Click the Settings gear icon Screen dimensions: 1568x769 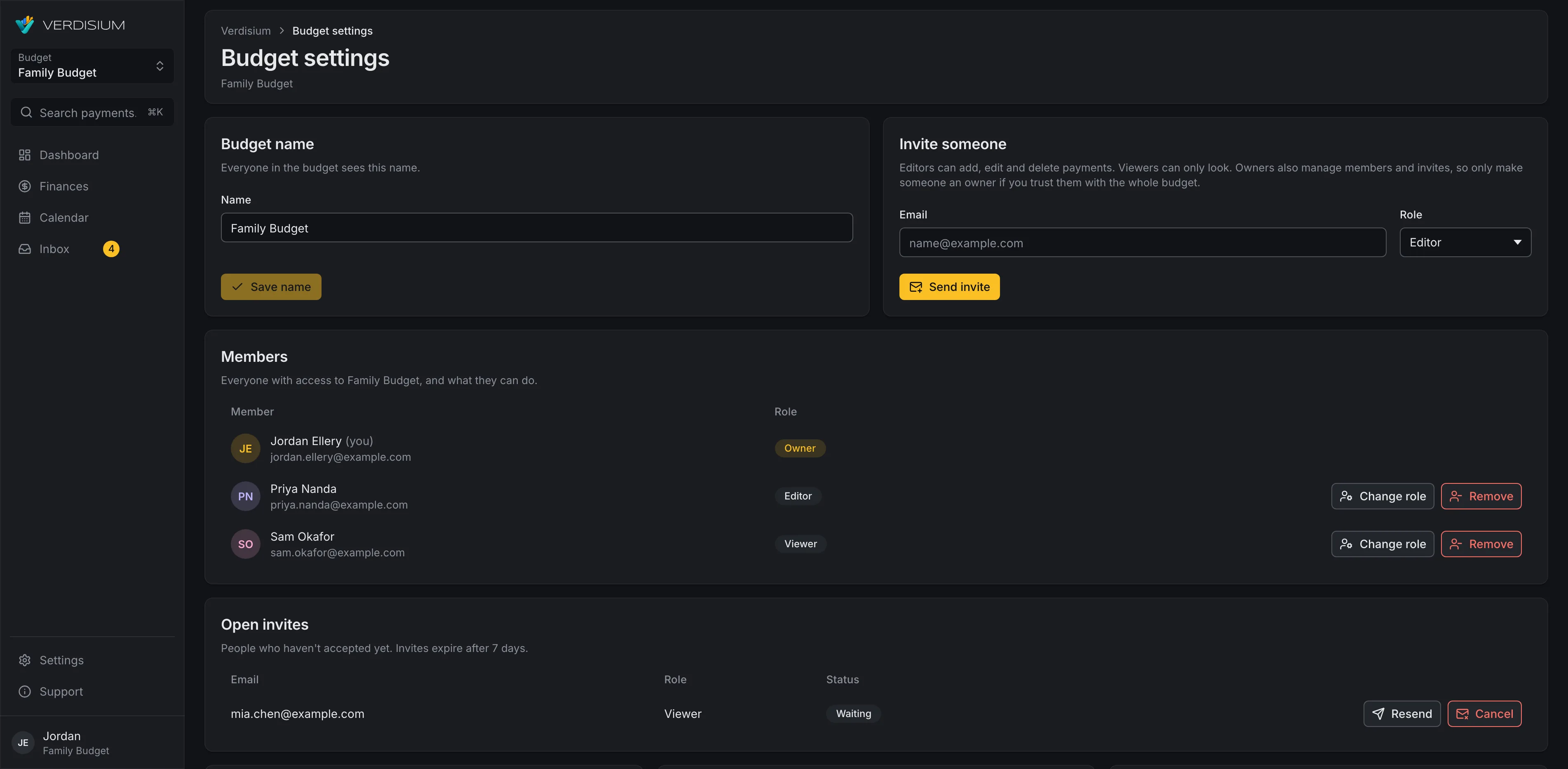24,660
